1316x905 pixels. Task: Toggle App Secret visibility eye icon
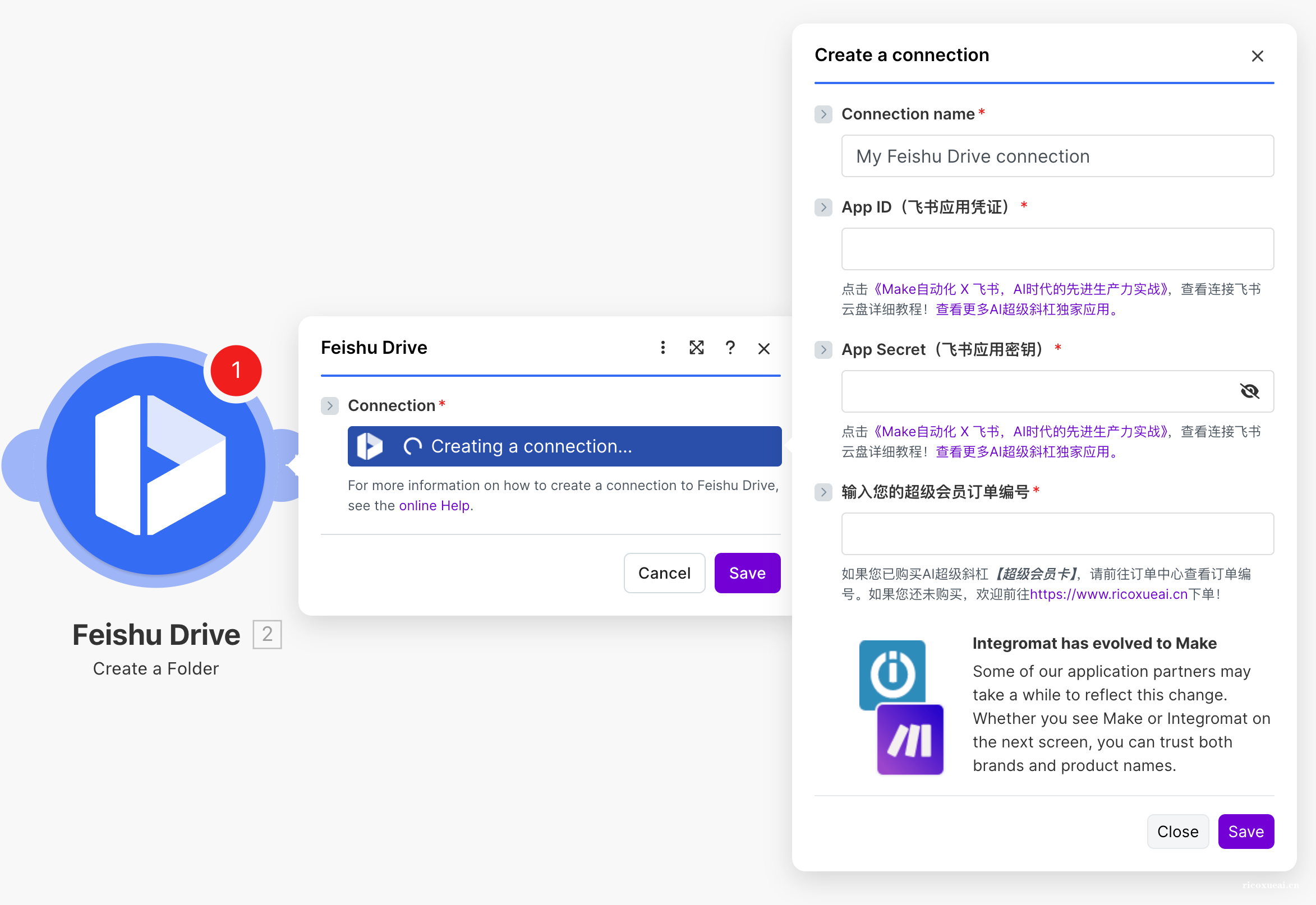[1249, 391]
